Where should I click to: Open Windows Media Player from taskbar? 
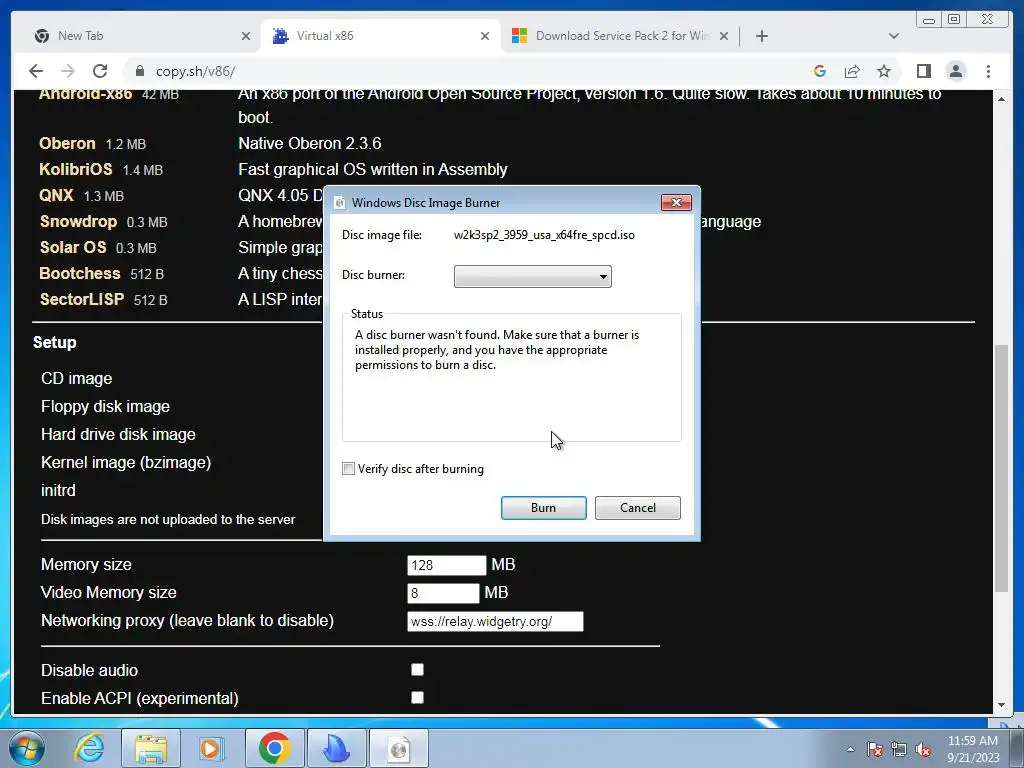pyautogui.click(x=210, y=748)
